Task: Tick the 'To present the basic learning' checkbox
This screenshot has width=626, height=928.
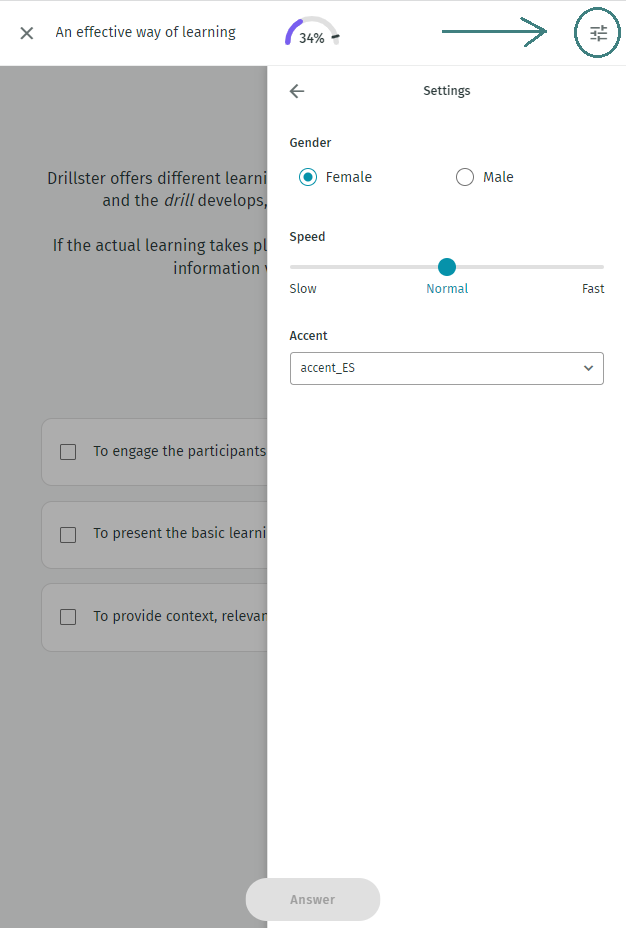Action: pos(68,535)
